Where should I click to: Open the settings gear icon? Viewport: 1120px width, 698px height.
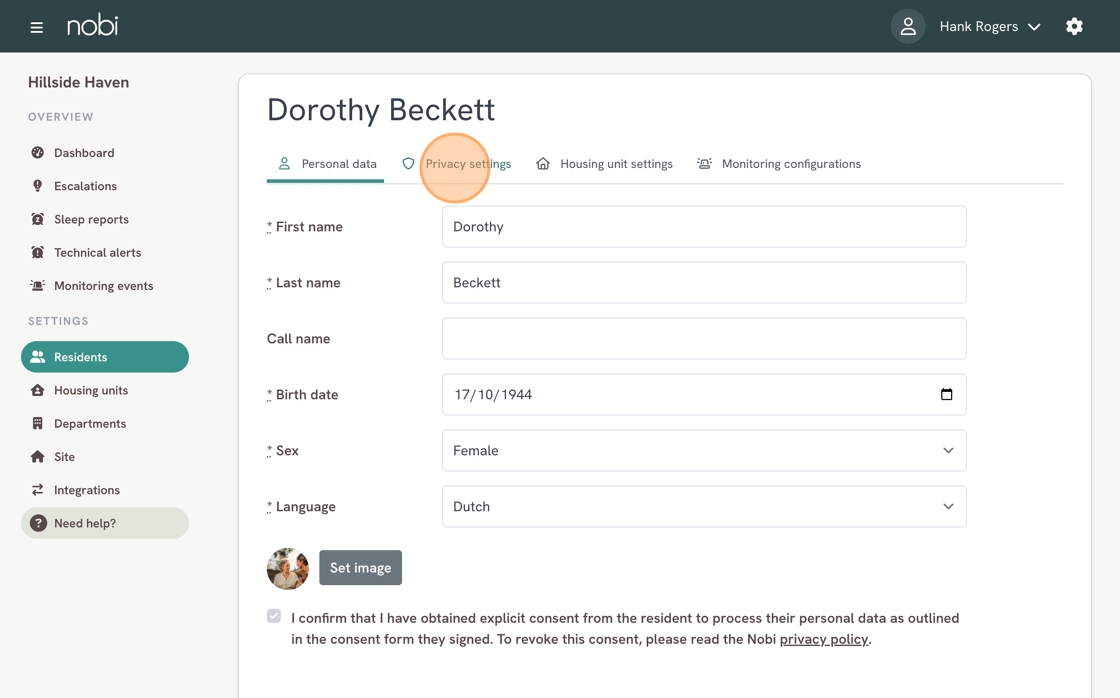tap(1074, 27)
